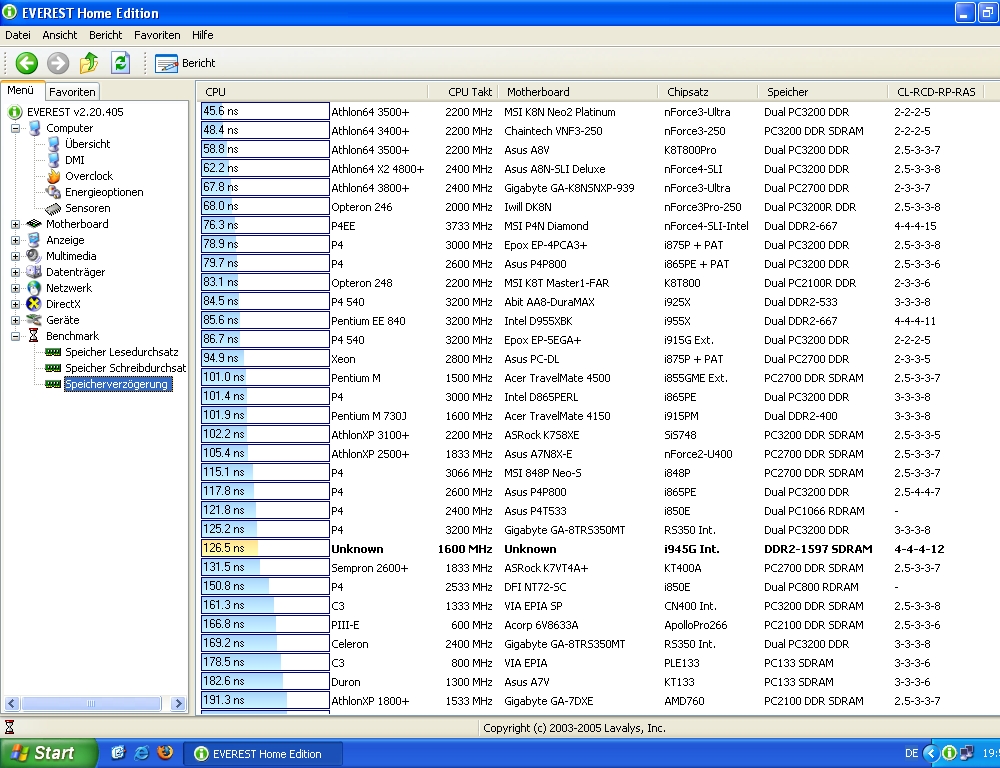1000x768 pixels.
Task: Click the Speicherverzögerung memory icon
Action: click(54, 384)
